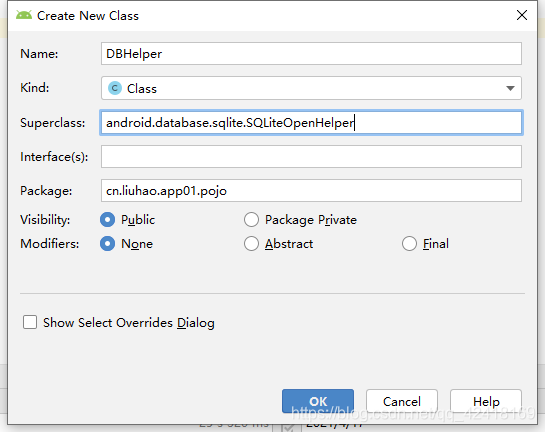Click the blue Class icon in Kind
The image size is (545, 432).
pyautogui.click(x=115, y=88)
